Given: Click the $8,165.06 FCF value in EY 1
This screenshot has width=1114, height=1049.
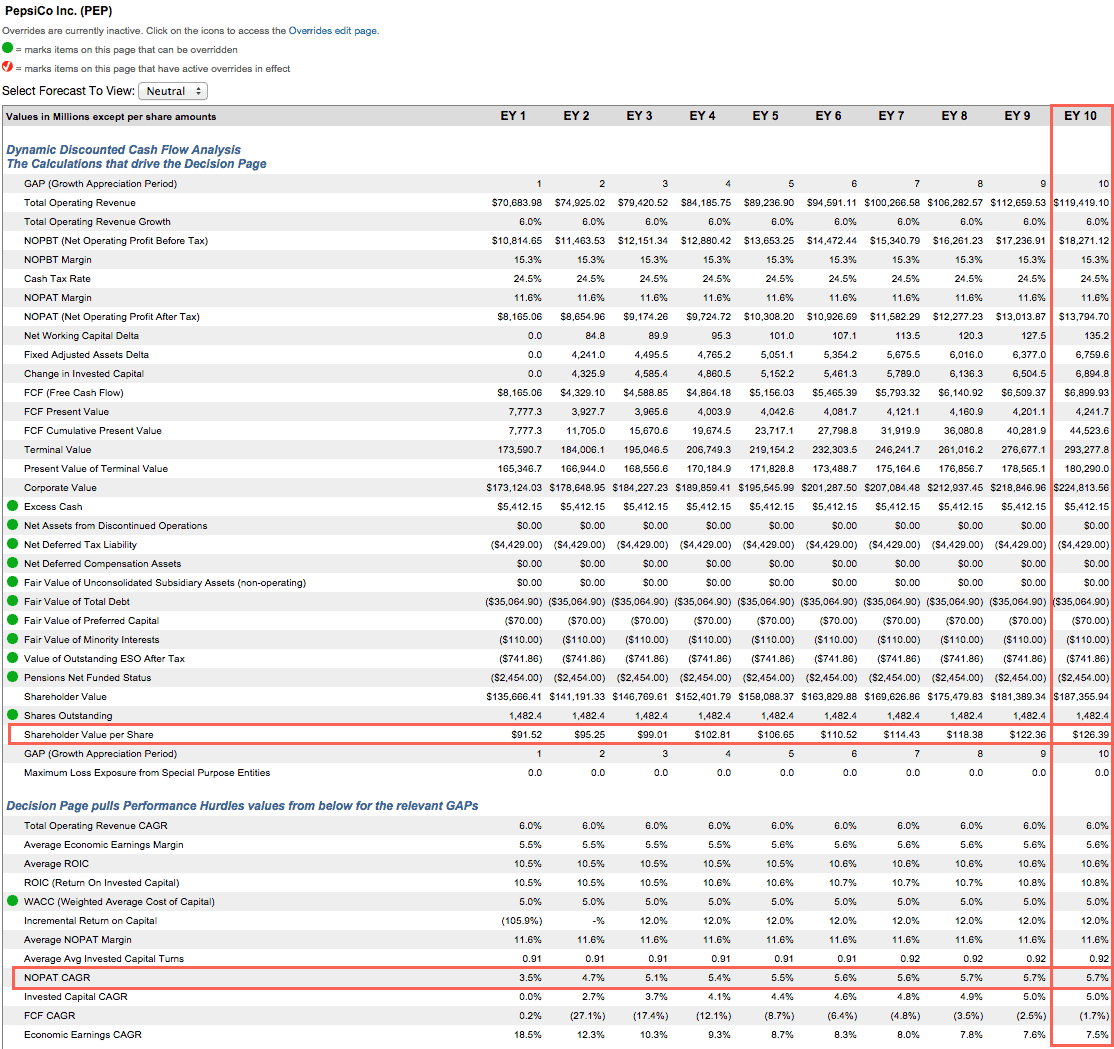Looking at the screenshot, I should click(x=519, y=392).
